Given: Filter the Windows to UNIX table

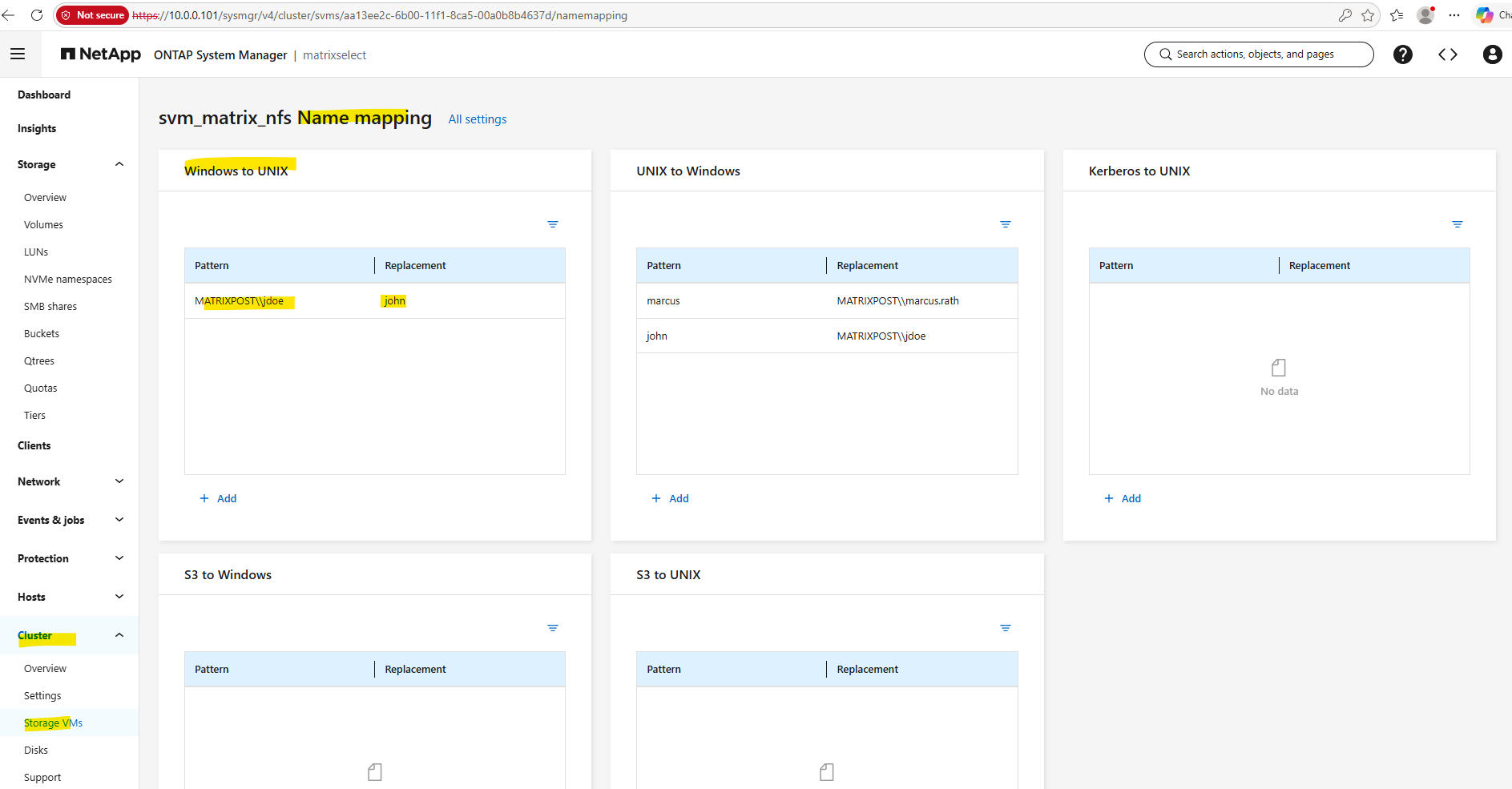Looking at the screenshot, I should click(553, 224).
